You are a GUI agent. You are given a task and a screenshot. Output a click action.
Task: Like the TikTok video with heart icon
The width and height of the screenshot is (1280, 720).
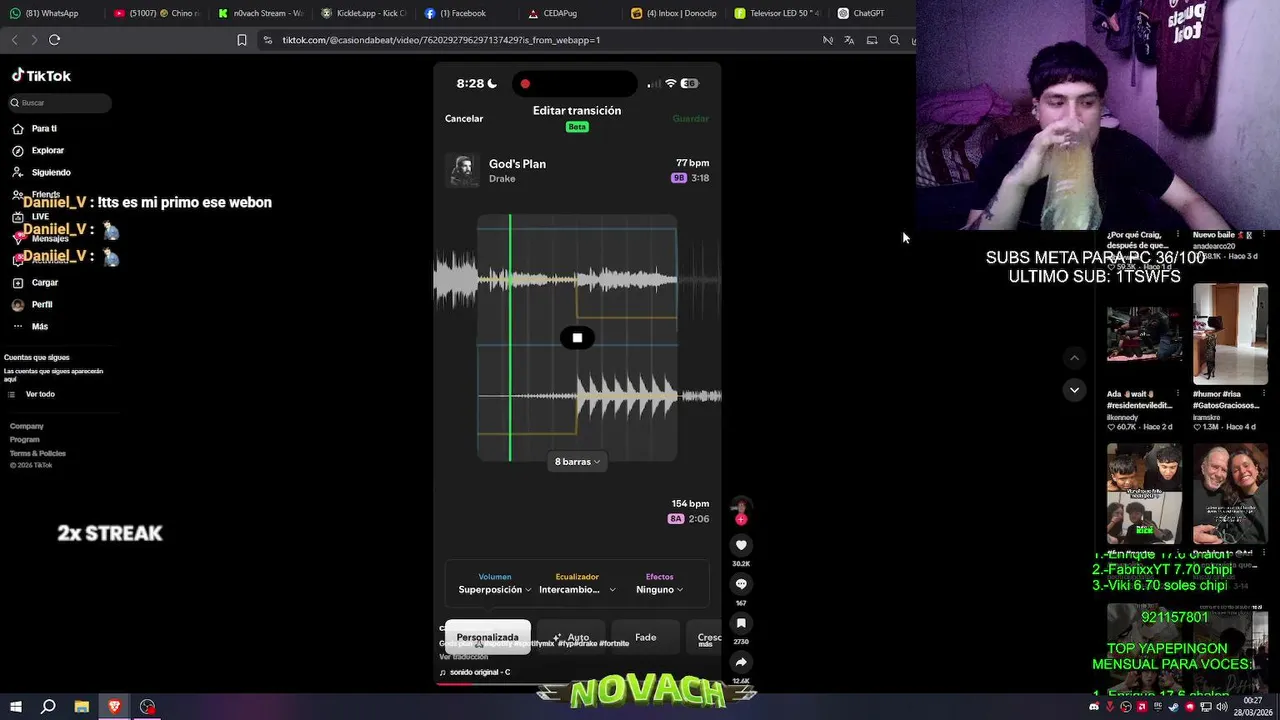coord(741,545)
